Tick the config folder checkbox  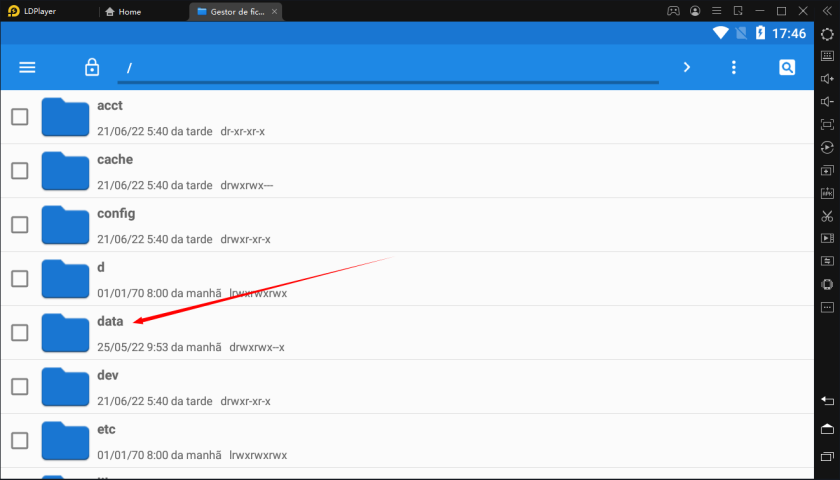point(20,224)
